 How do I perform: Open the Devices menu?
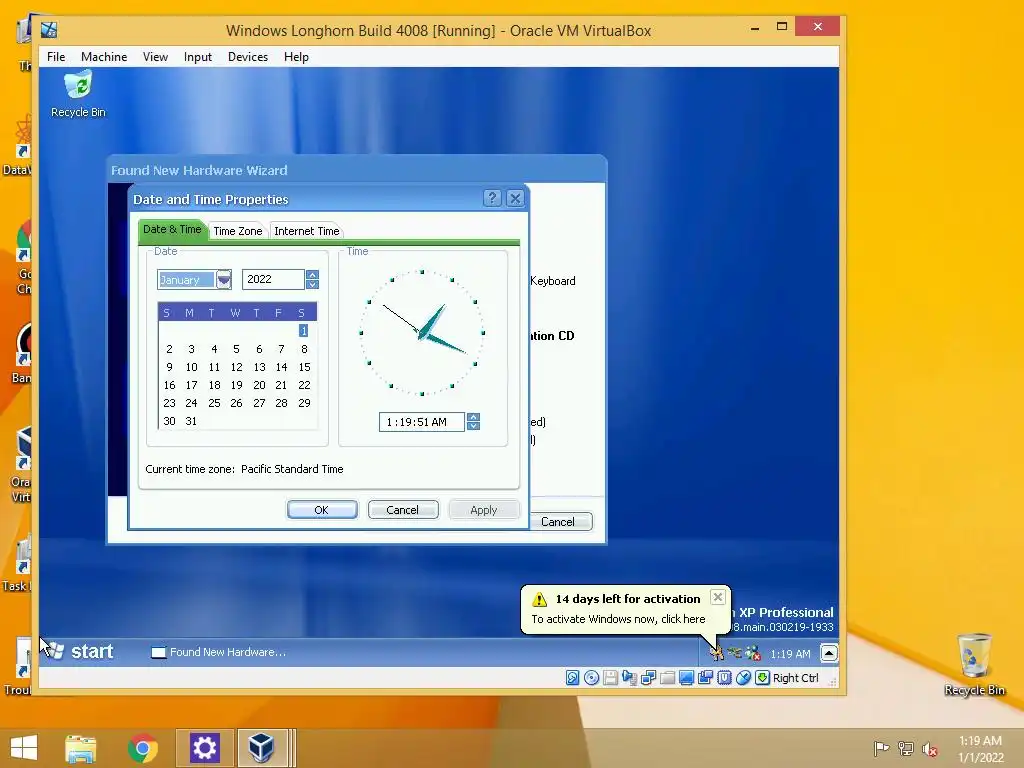(x=248, y=57)
